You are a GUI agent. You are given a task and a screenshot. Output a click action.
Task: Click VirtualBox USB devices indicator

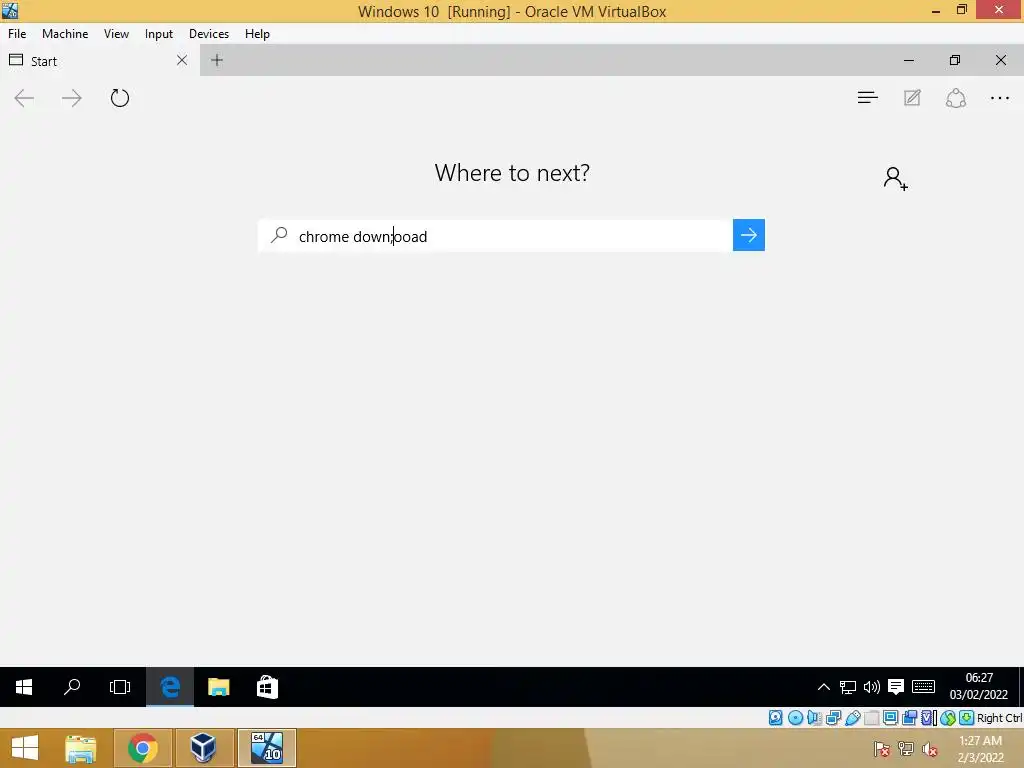[853, 718]
